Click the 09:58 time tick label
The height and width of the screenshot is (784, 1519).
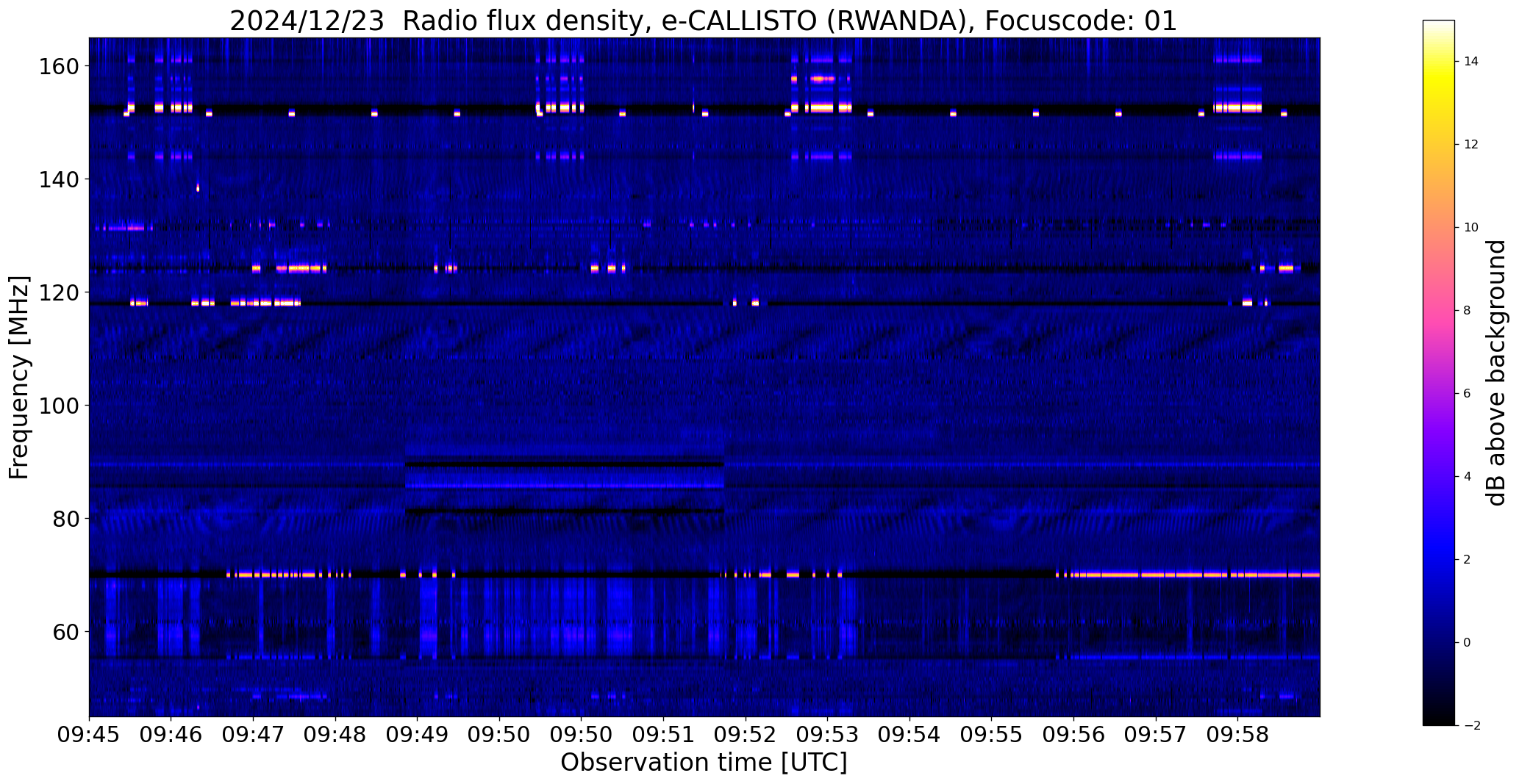coord(1238,735)
